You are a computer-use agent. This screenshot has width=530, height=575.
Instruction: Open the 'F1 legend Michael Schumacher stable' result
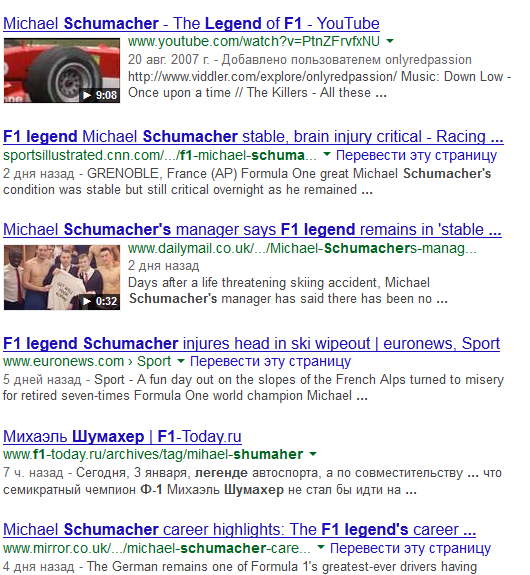click(x=253, y=137)
